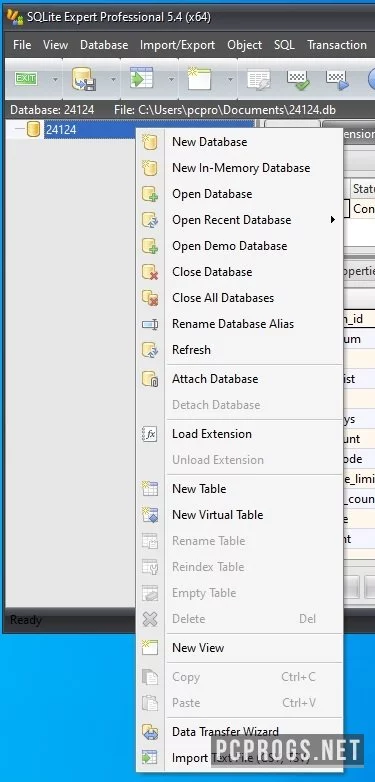Choose Open Database from context menu
The width and height of the screenshot is (375, 782).
(239, 194)
